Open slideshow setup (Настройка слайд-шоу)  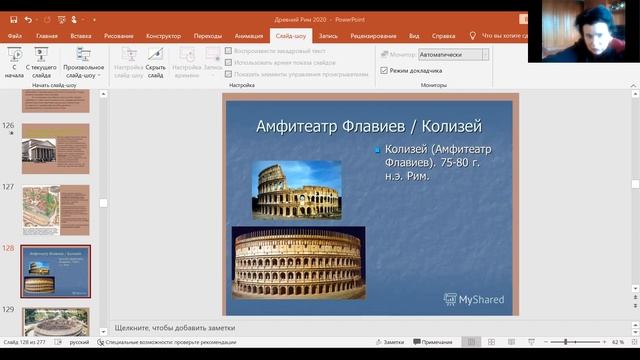pyautogui.click(x=129, y=62)
